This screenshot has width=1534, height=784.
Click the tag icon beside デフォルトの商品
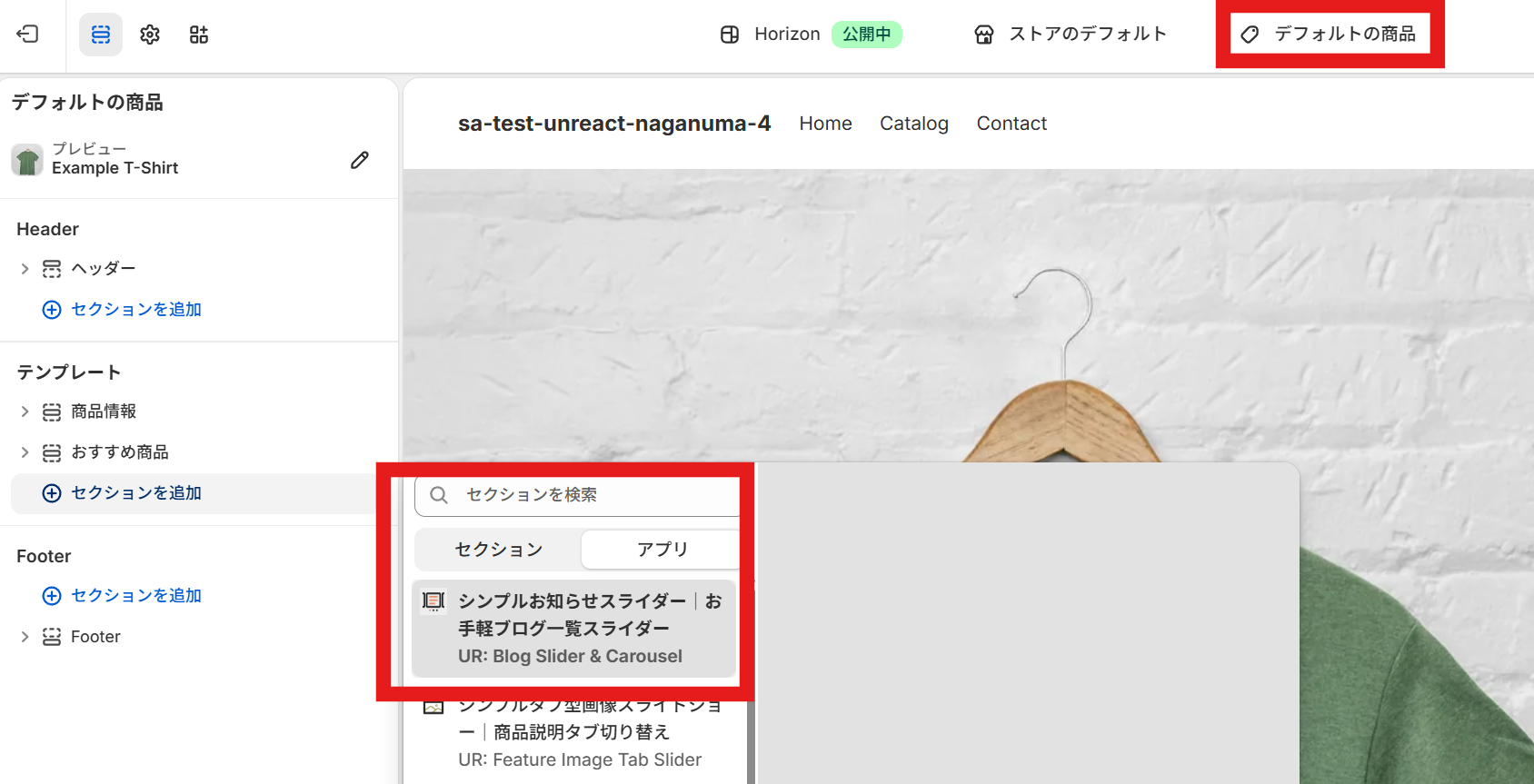pyautogui.click(x=1250, y=35)
